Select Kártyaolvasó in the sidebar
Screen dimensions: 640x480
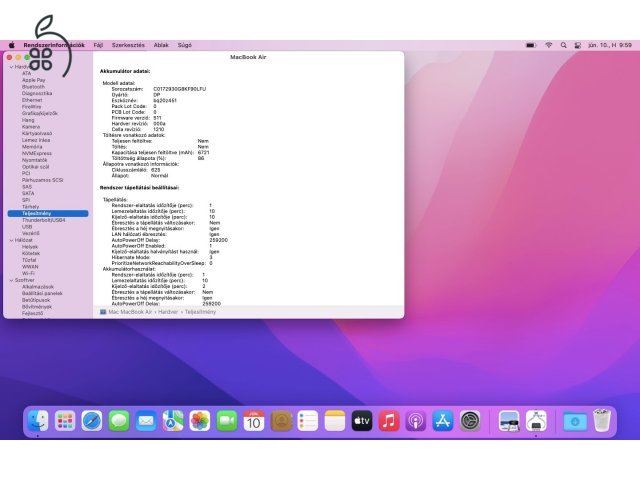37,133
